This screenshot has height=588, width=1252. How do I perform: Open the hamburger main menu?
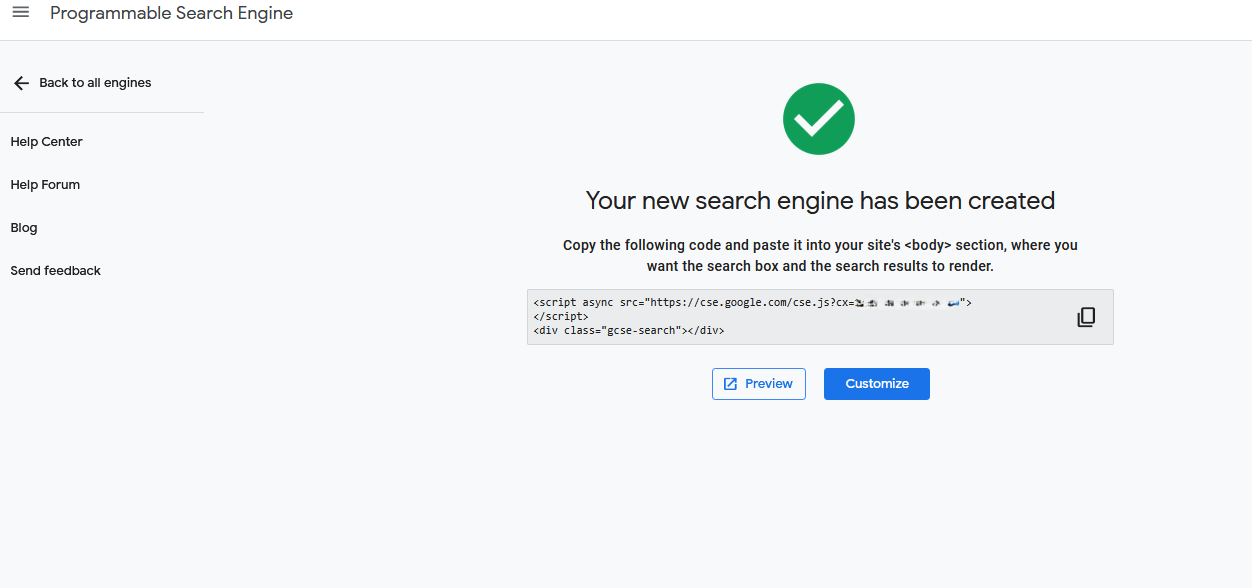pos(20,13)
